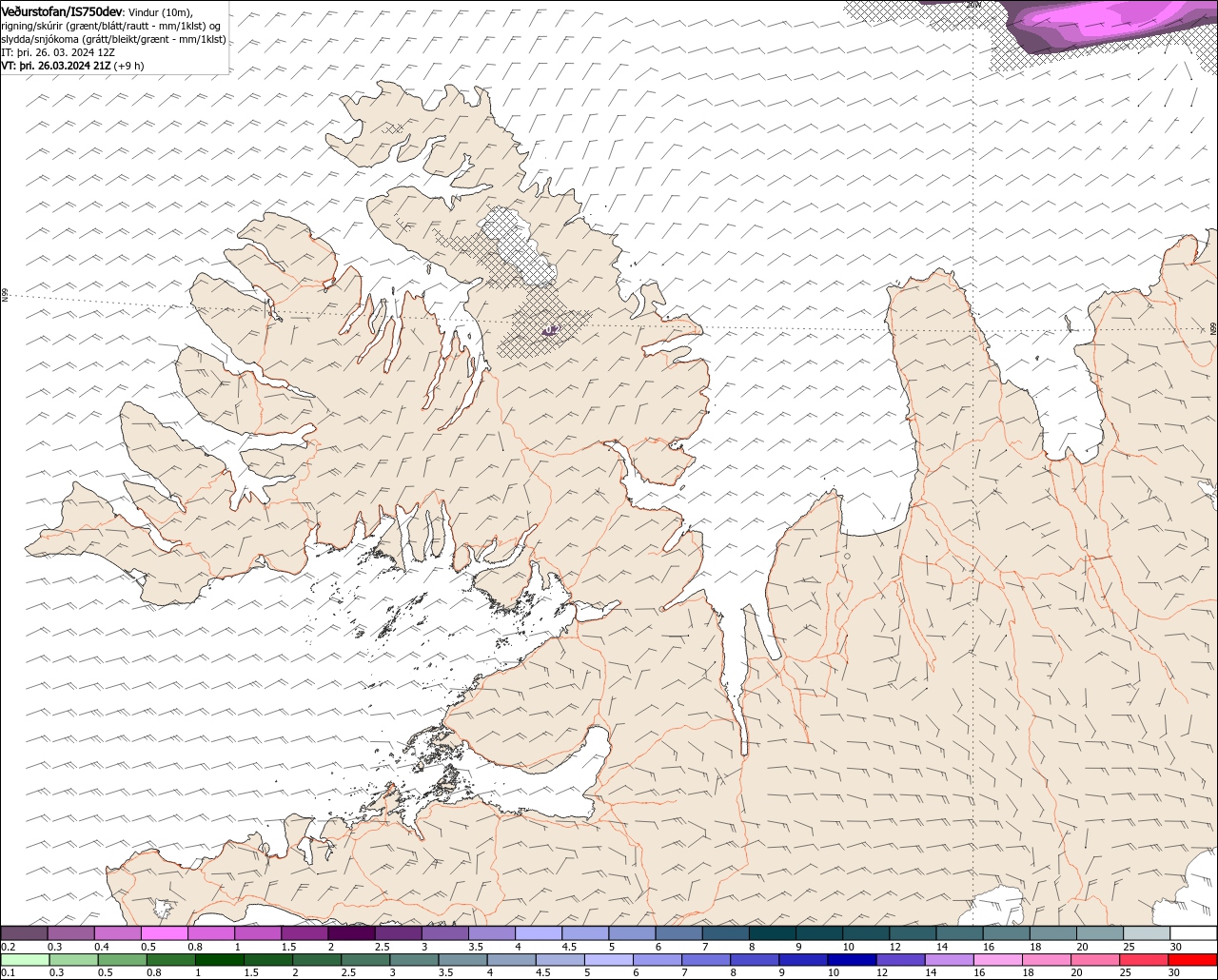This screenshot has width=1218, height=980.
Task: Click the 0.2 label on the snow legend
Action: [x=9, y=947]
